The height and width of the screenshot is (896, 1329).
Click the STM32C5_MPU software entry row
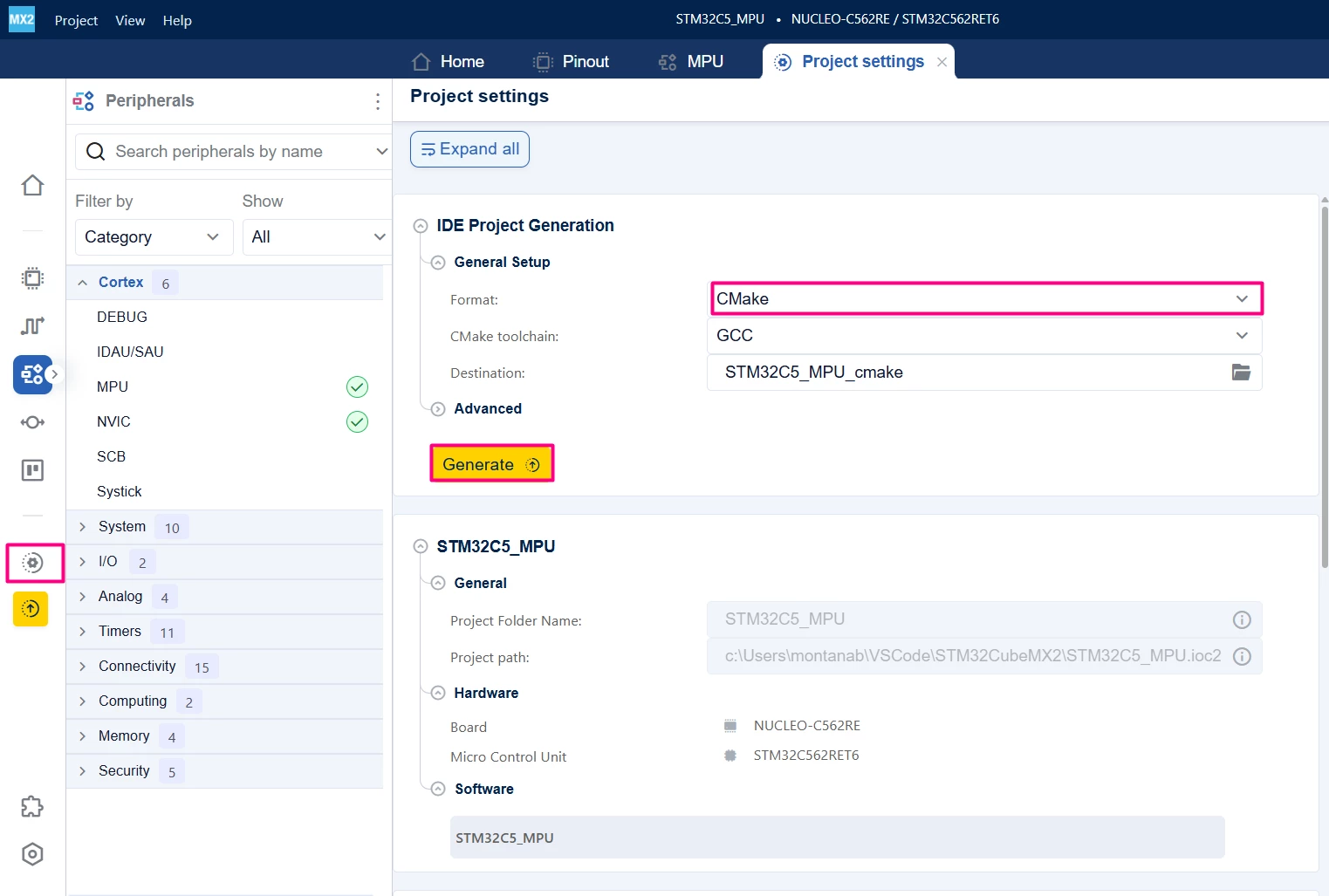(837, 838)
